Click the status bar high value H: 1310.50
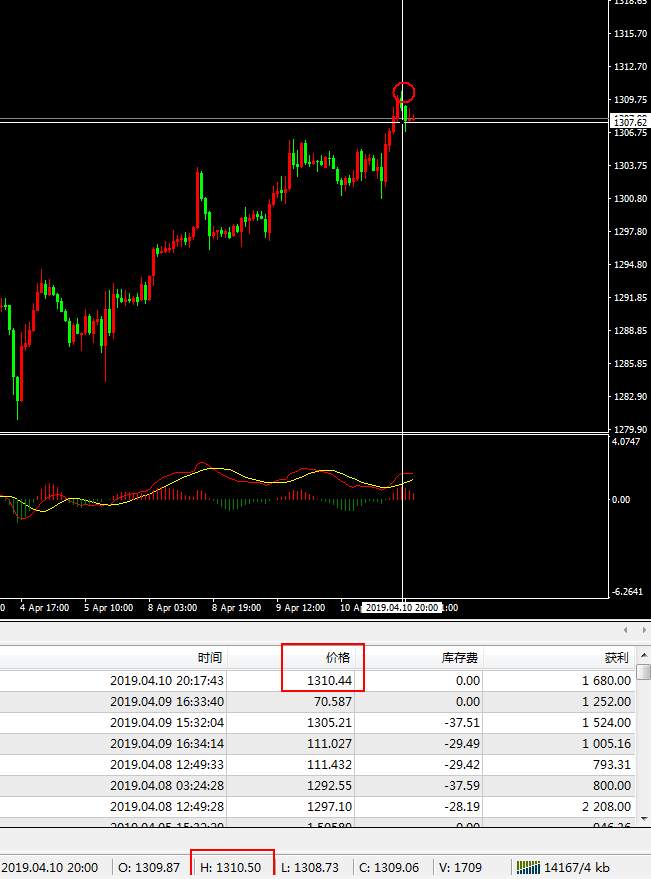The image size is (651, 879). [x=231, y=867]
